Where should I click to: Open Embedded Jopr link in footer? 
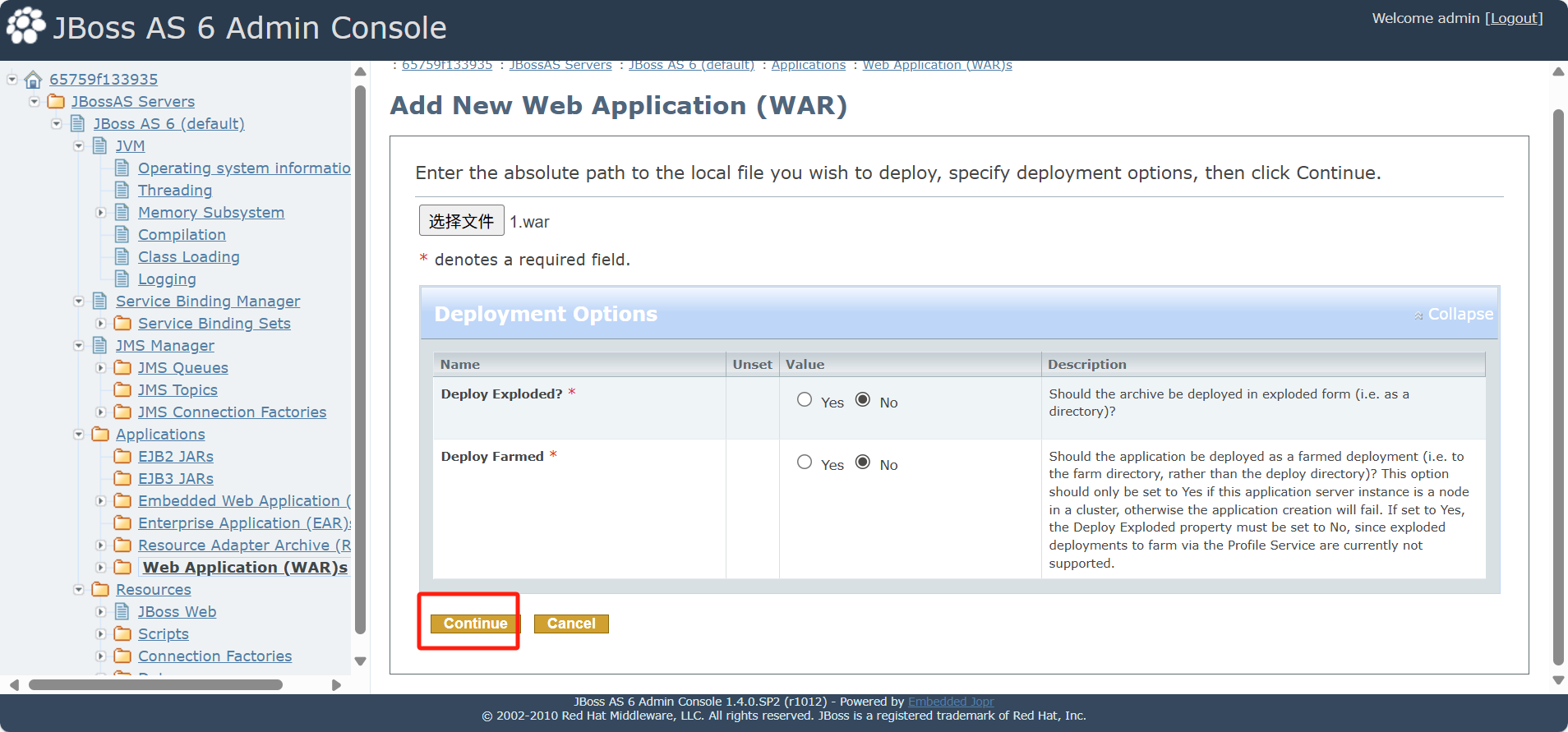(x=951, y=702)
